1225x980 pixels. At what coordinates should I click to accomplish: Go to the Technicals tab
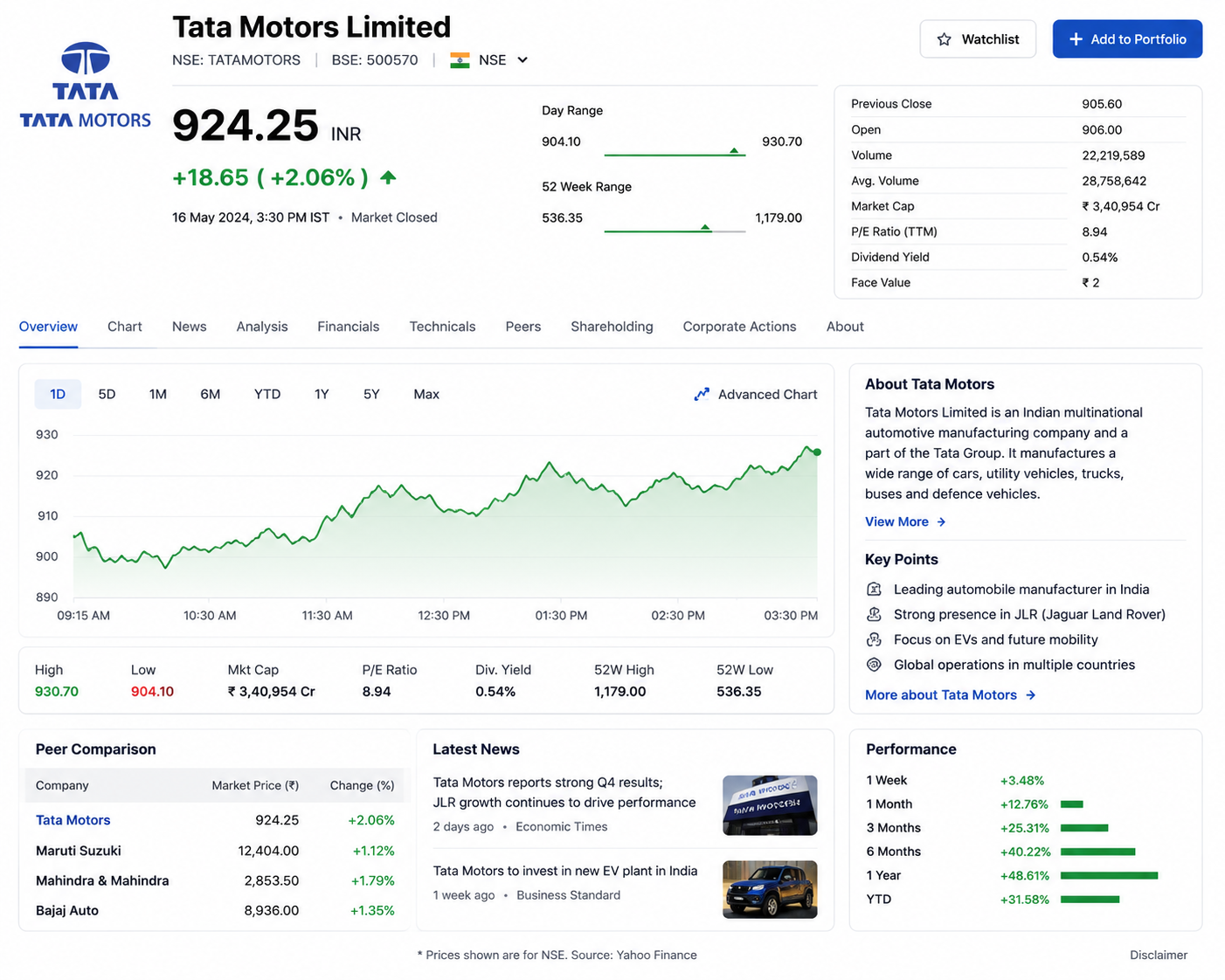(443, 327)
